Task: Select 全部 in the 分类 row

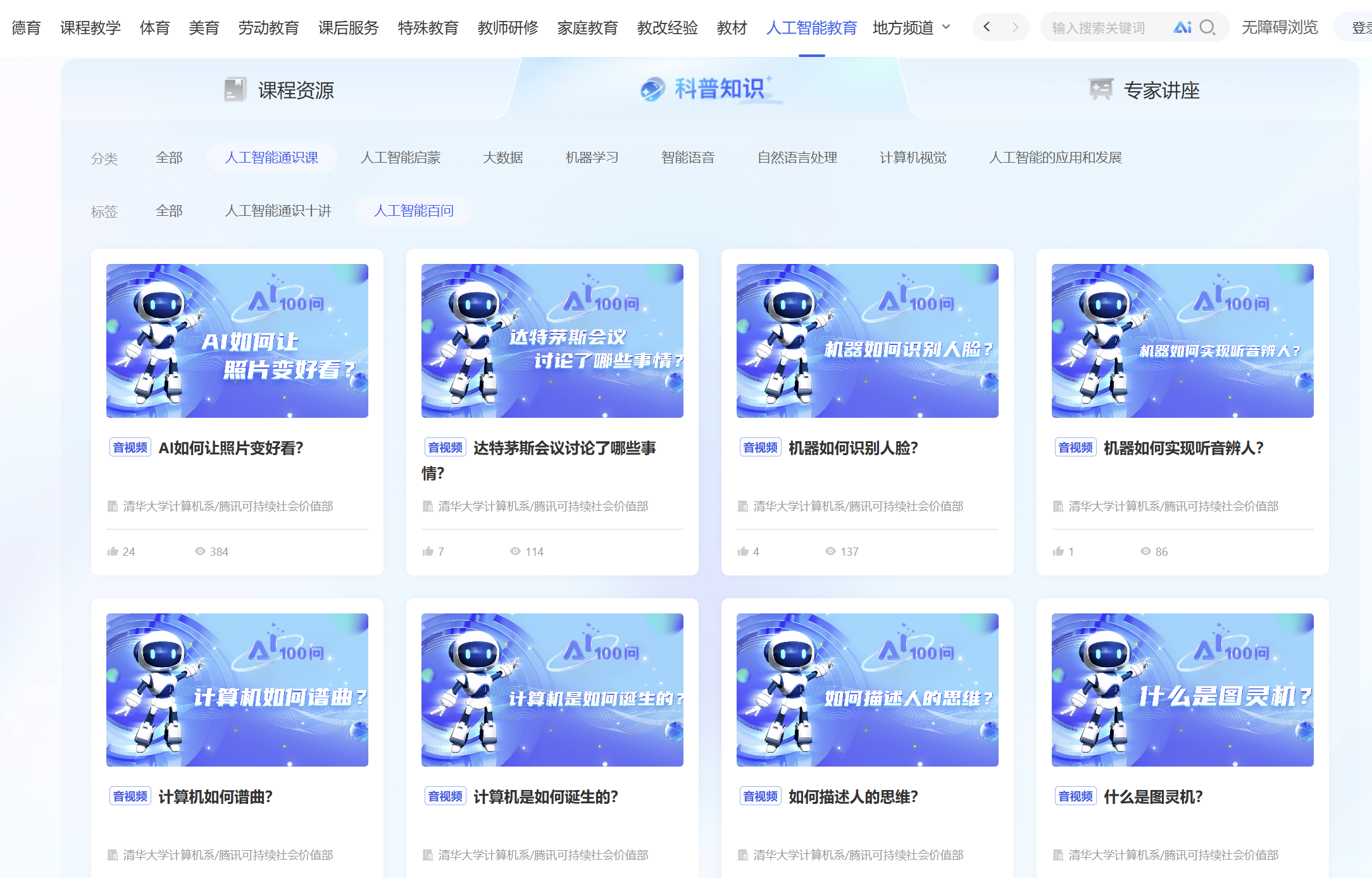Action: [x=169, y=158]
